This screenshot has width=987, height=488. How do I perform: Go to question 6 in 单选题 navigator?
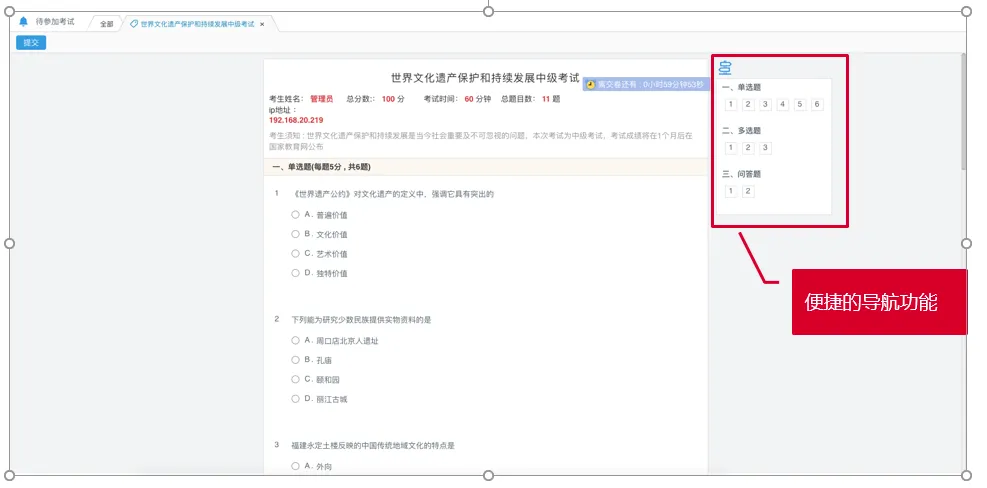click(x=817, y=104)
